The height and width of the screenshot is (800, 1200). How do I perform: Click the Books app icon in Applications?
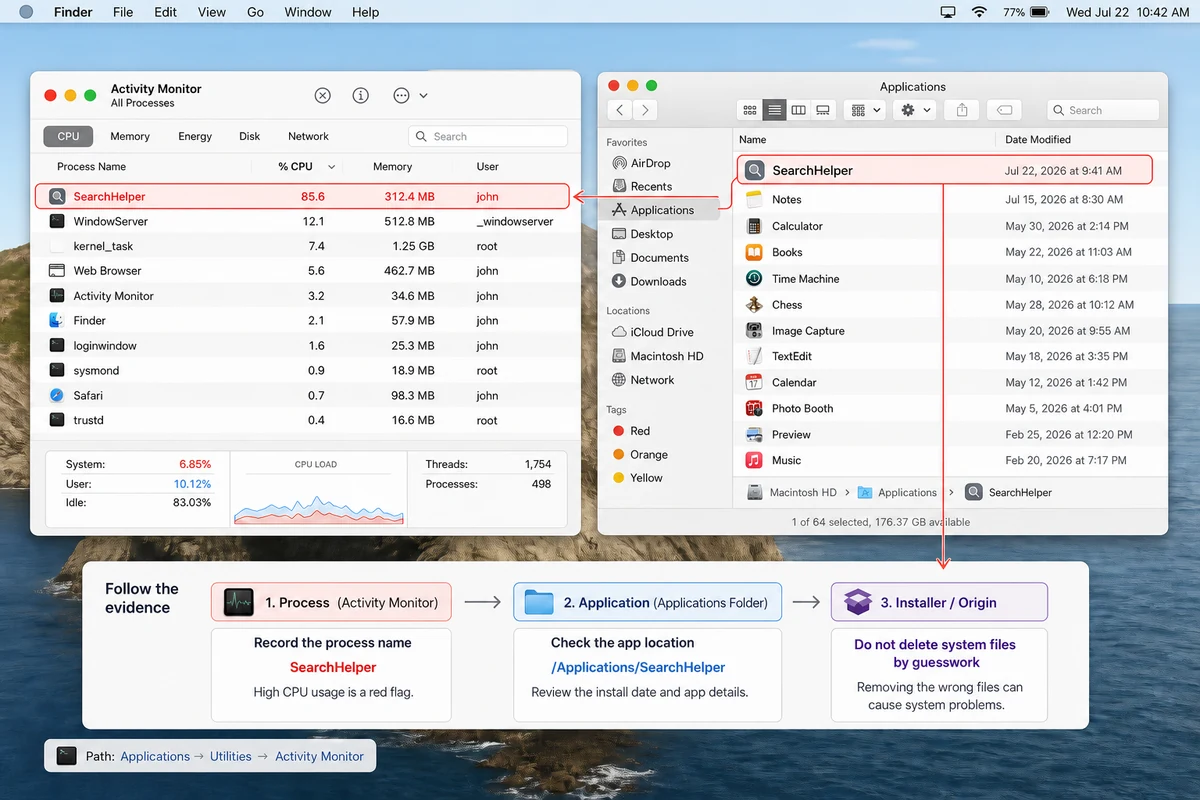[x=754, y=252]
